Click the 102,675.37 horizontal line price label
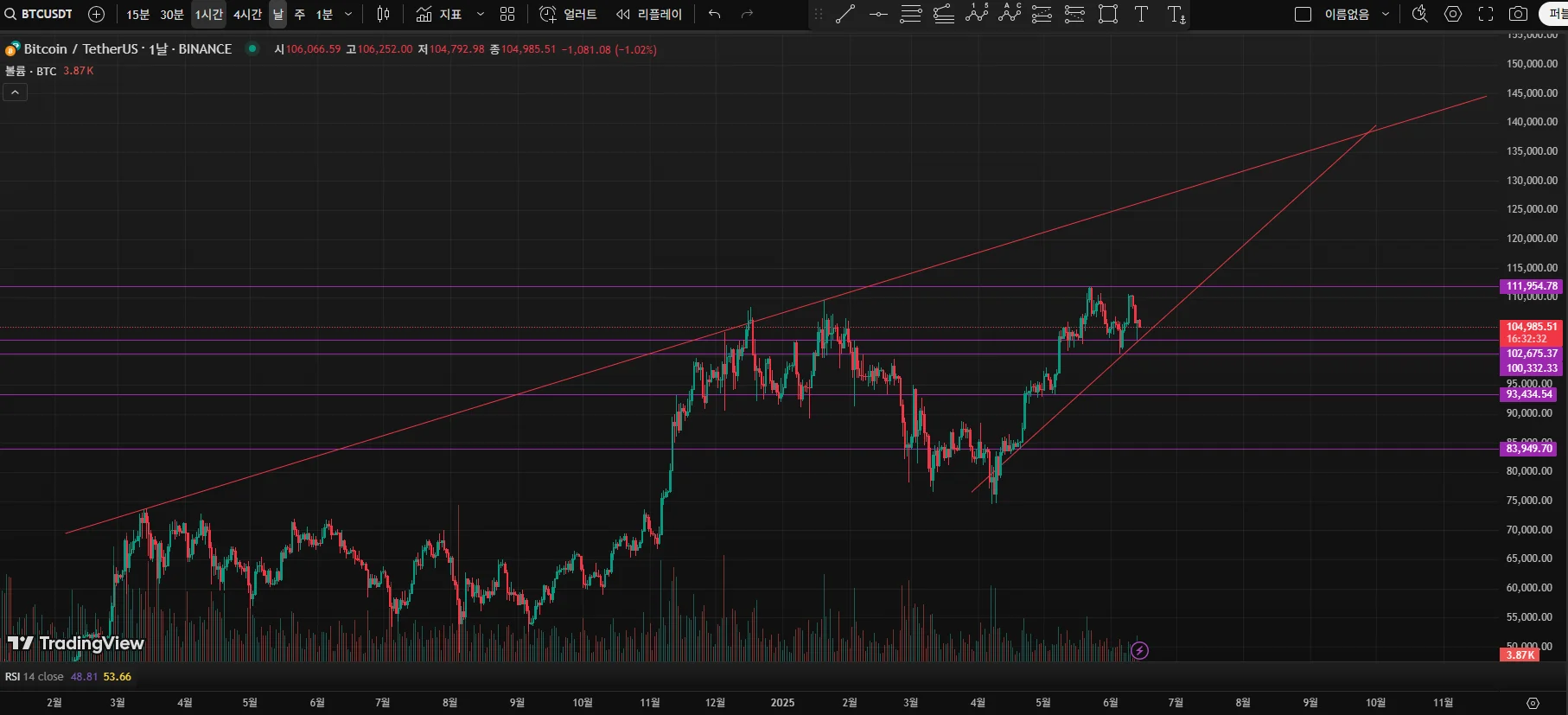Viewport: 1568px width, 715px height. point(1532,354)
